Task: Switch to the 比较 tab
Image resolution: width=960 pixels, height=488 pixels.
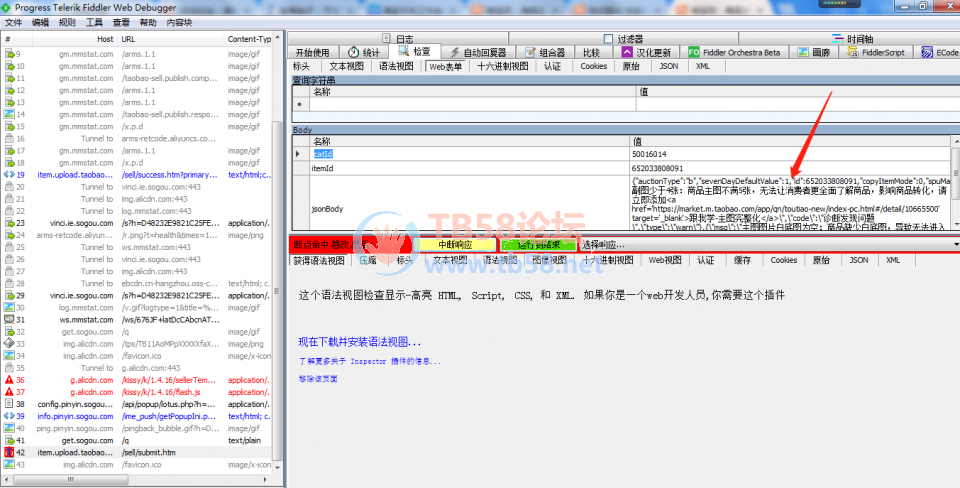Action: (591, 53)
